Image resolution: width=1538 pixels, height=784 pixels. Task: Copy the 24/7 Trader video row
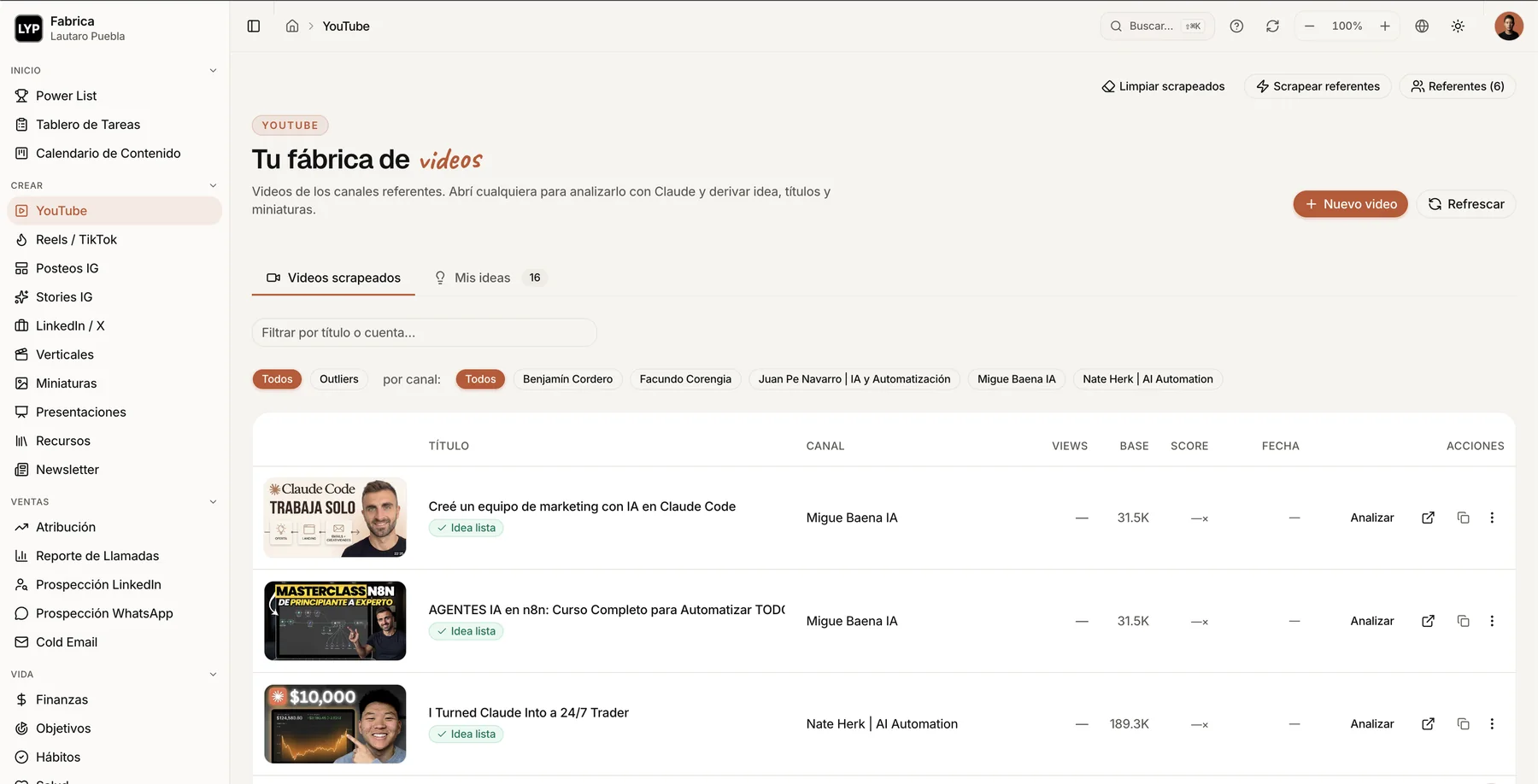click(1463, 724)
